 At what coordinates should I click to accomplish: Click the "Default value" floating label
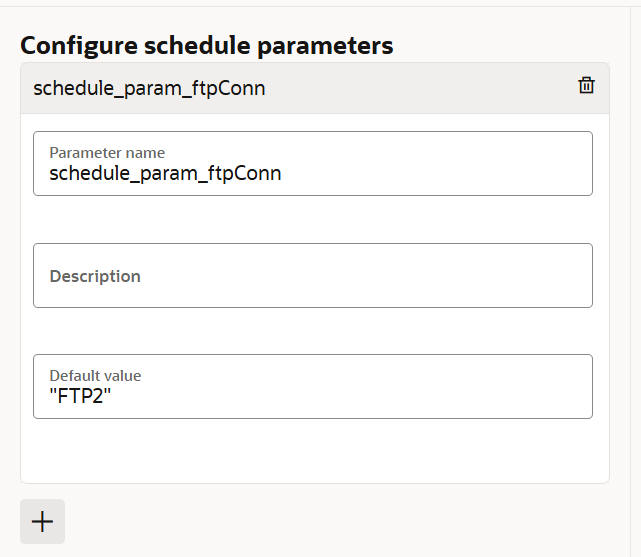(95, 376)
